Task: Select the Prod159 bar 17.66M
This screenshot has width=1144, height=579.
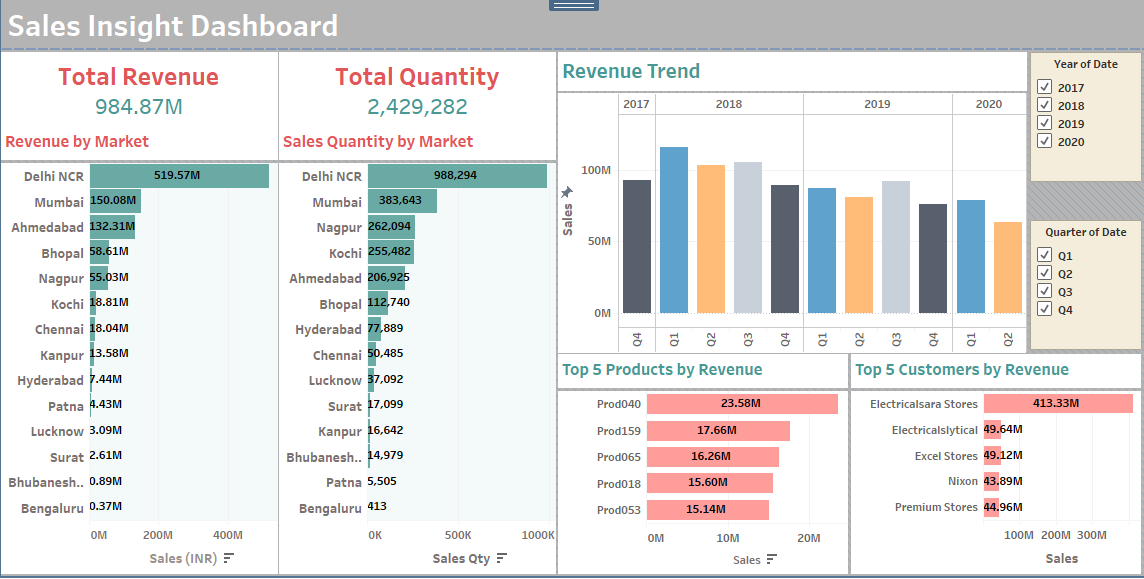Action: (719, 430)
